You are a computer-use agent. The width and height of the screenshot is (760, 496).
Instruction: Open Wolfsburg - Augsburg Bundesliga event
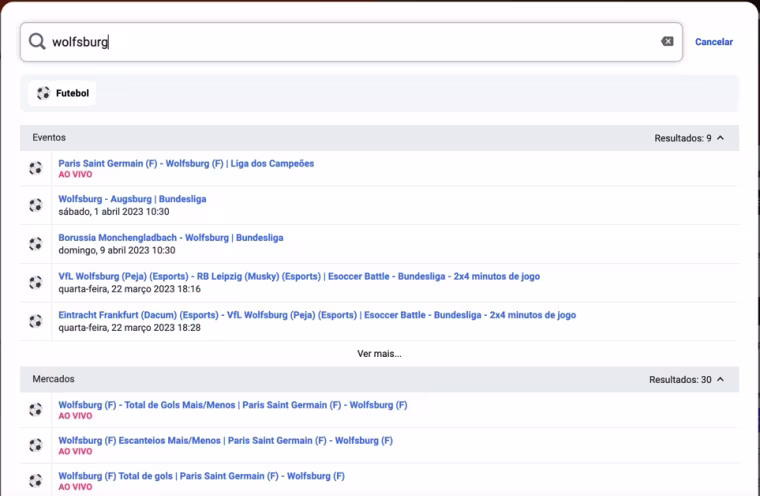click(132, 199)
